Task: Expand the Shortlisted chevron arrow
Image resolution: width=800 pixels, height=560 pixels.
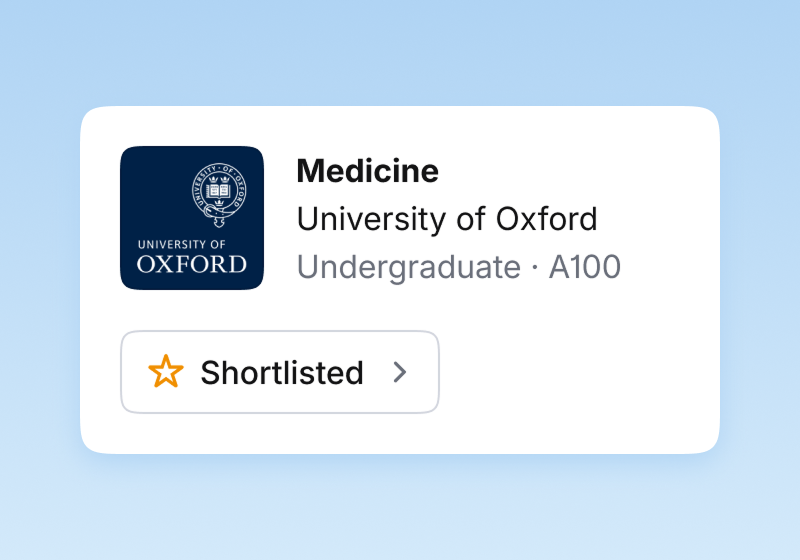Action: 400,372
